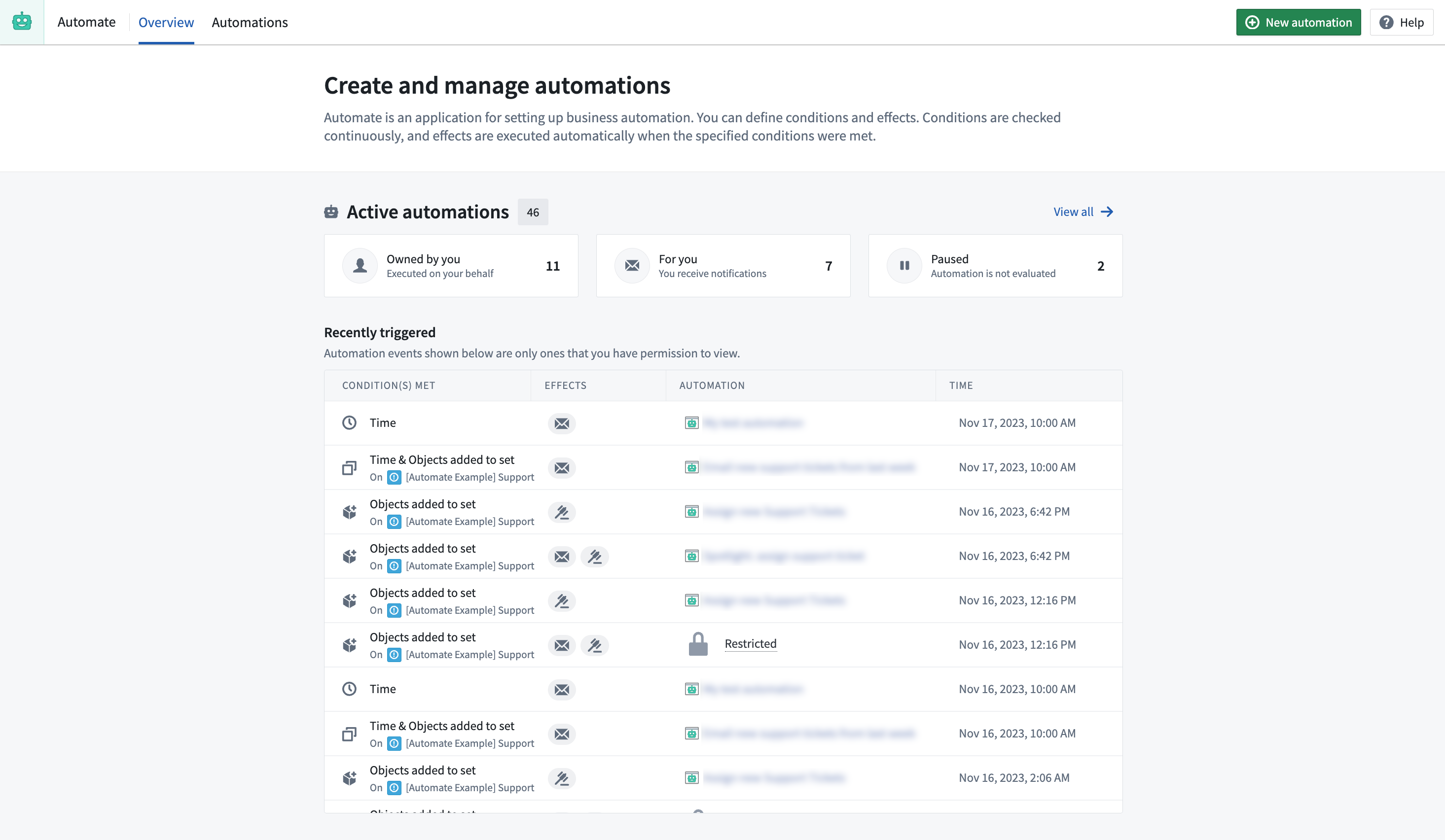Open automation robot icon on second 6:42 PM row

click(691, 556)
